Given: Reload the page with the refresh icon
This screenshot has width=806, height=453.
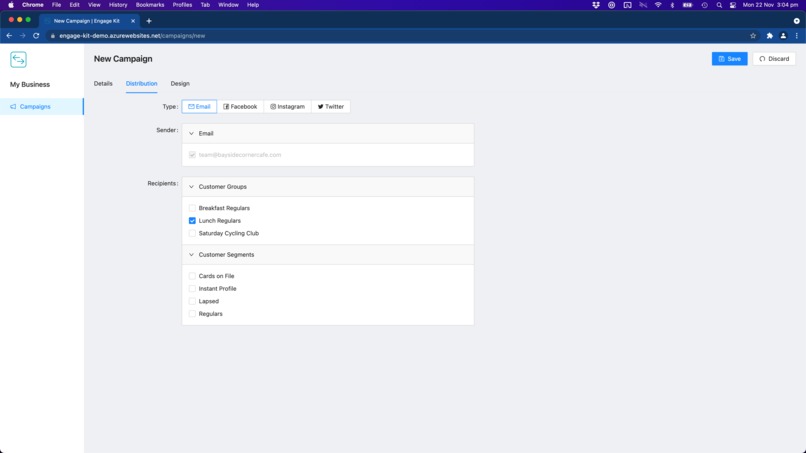Looking at the screenshot, I should 36,35.
